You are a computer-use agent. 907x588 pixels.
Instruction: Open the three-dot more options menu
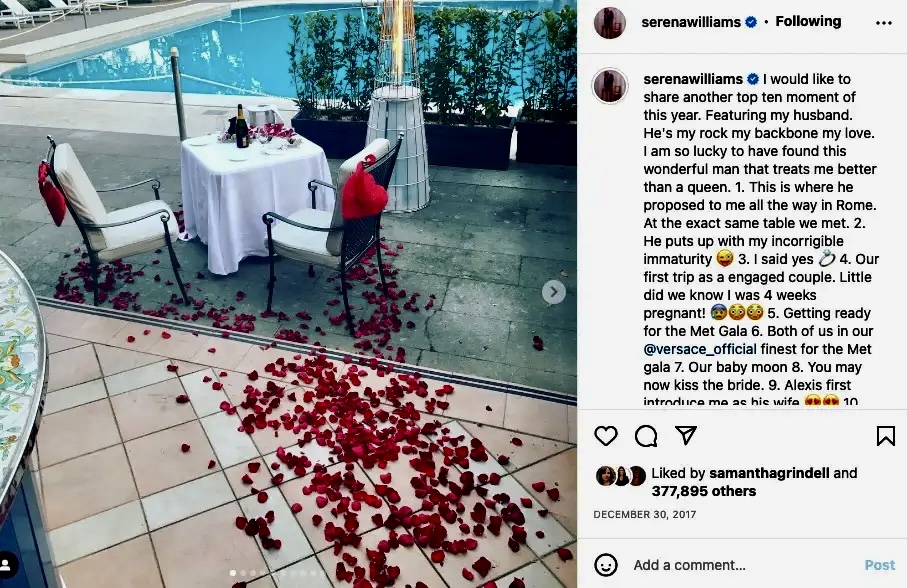[884, 23]
